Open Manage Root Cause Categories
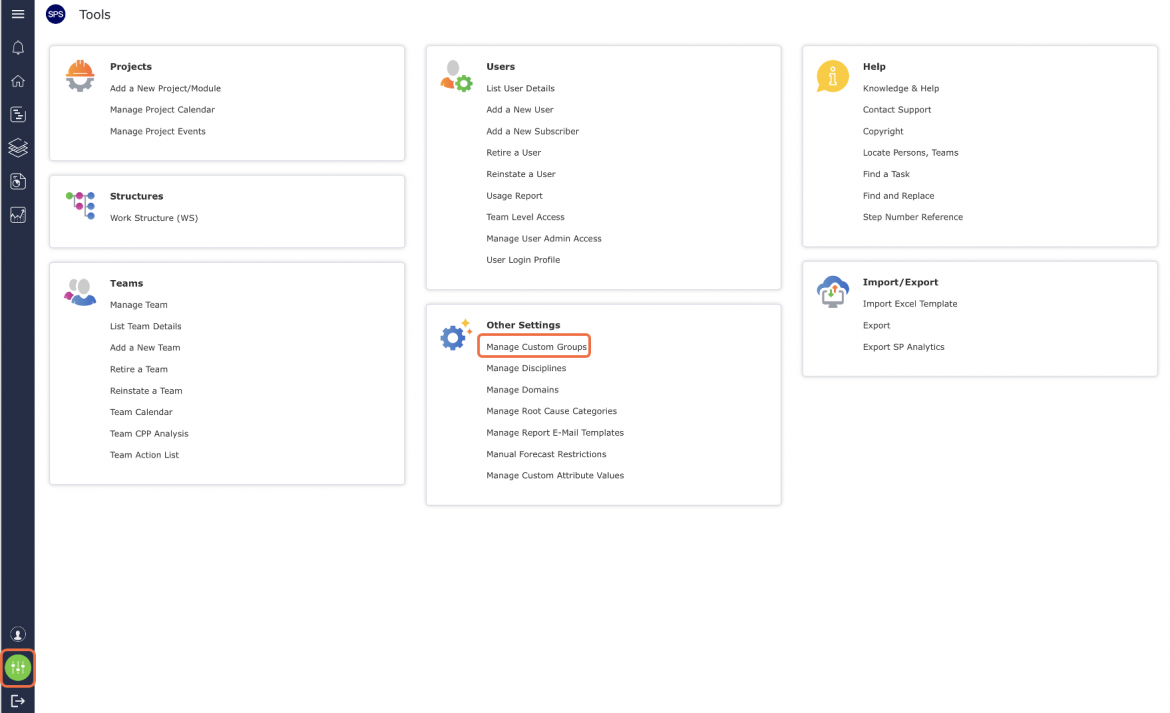The image size is (1170, 713). (551, 412)
